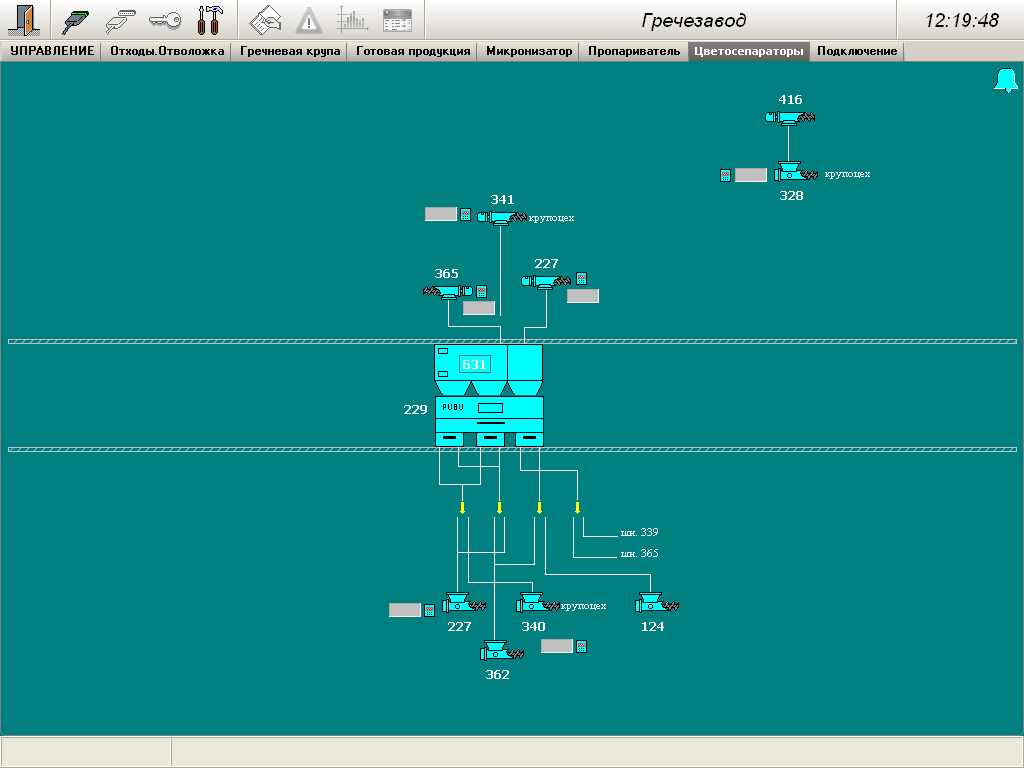Switch to the Микронизатор tab
The height and width of the screenshot is (768, 1024).
coord(529,51)
